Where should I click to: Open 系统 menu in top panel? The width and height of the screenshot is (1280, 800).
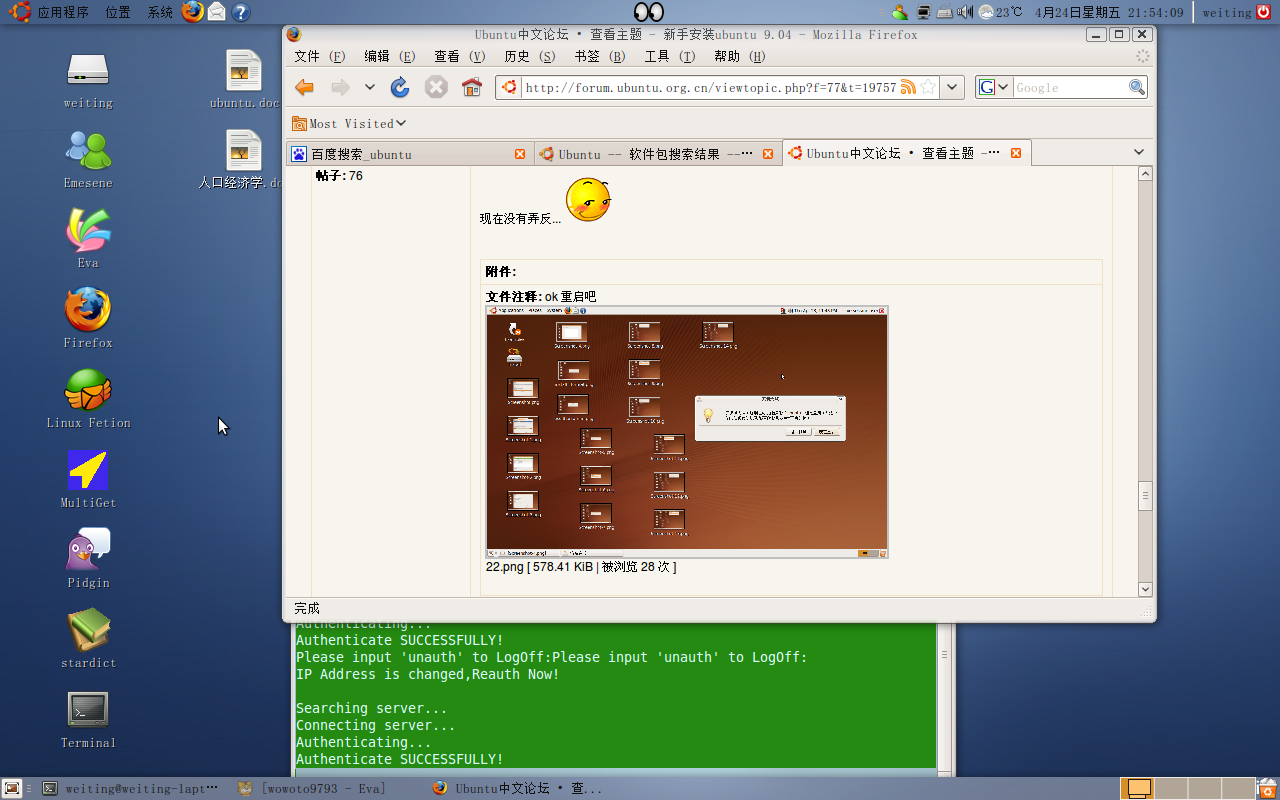(160, 12)
